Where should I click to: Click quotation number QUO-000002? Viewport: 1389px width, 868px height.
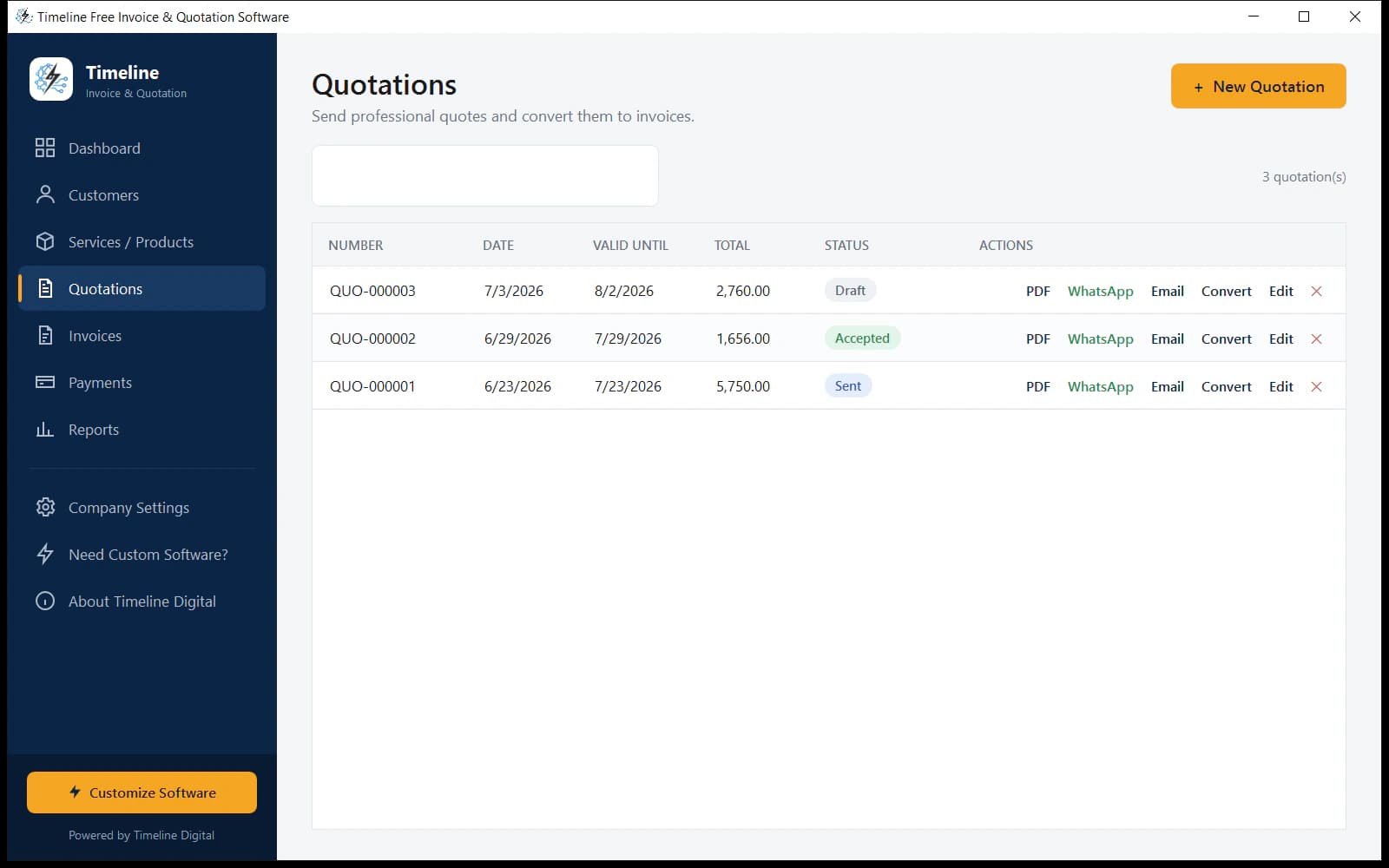372,339
